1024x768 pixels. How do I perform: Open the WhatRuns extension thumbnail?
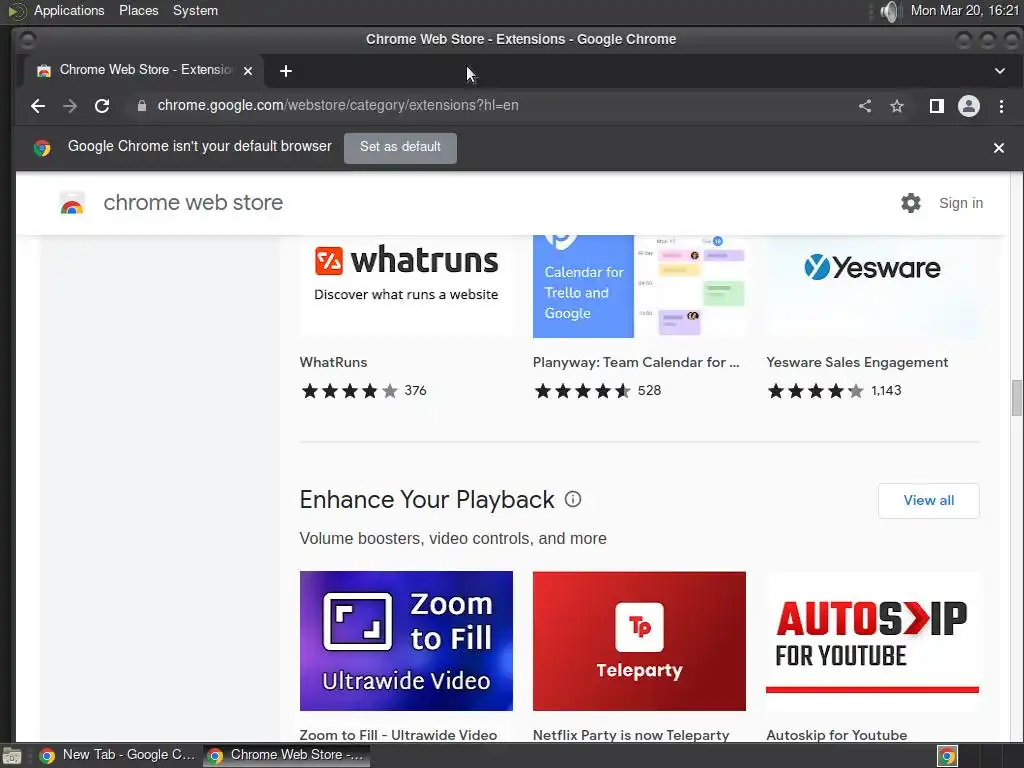tap(406, 286)
